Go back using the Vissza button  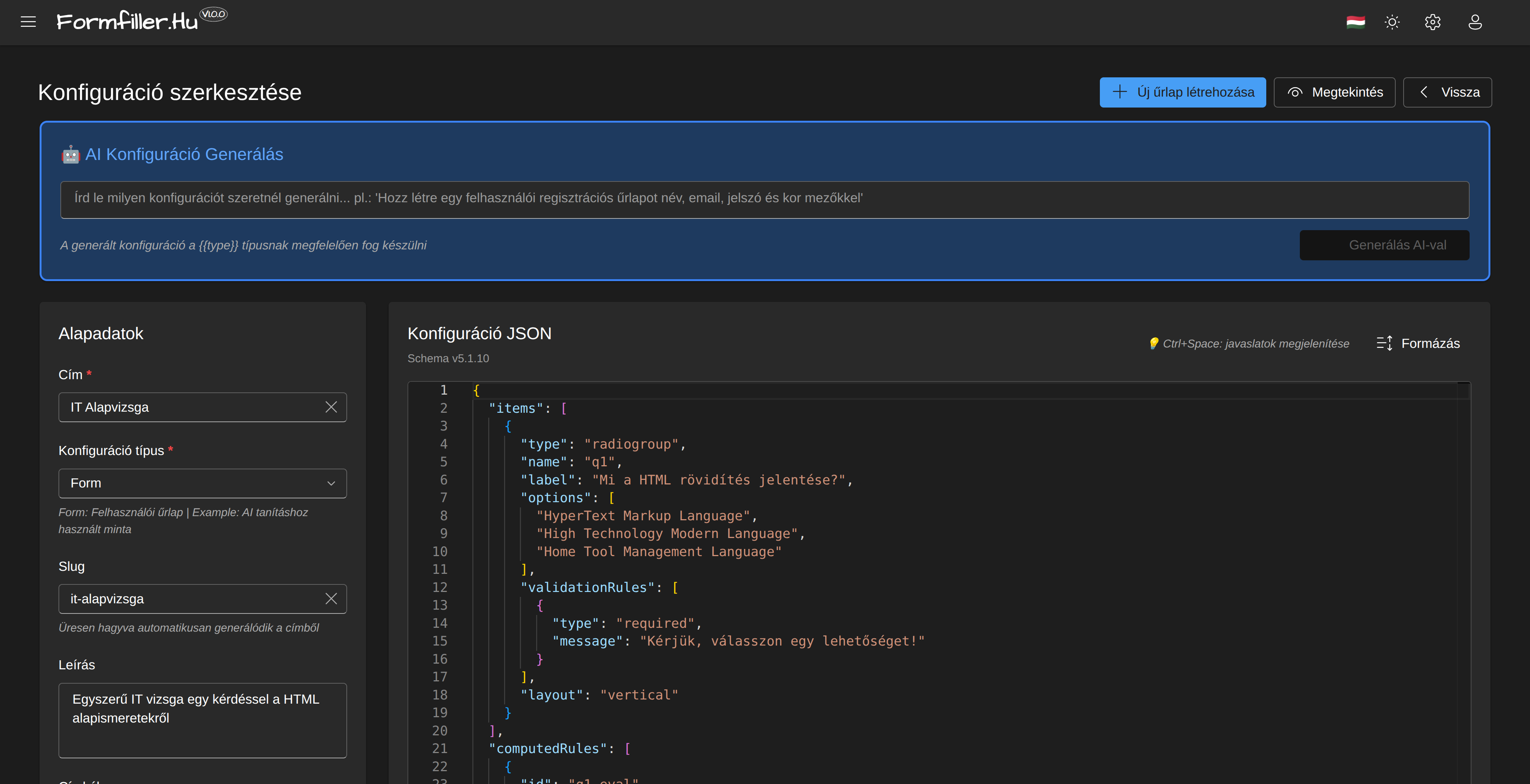click(1447, 92)
